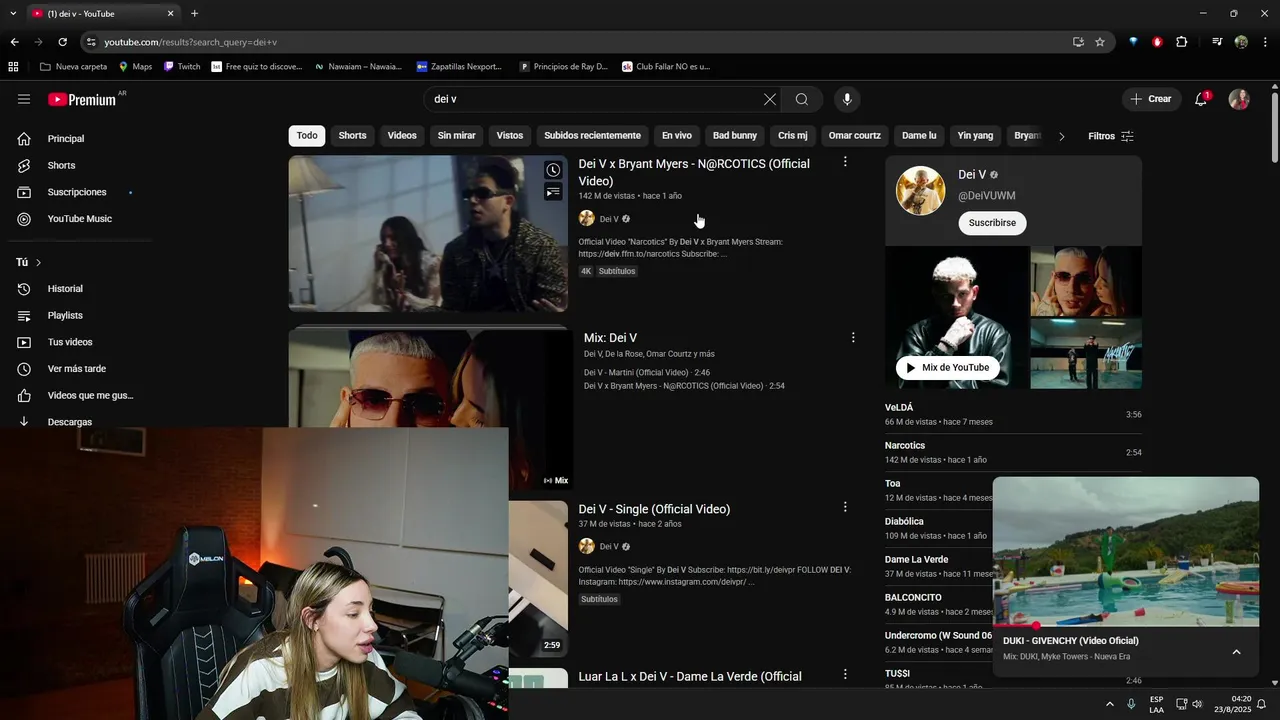Open the Twitch bookmark
Viewport: 1280px width, 720px height.
pyautogui.click(x=182, y=67)
